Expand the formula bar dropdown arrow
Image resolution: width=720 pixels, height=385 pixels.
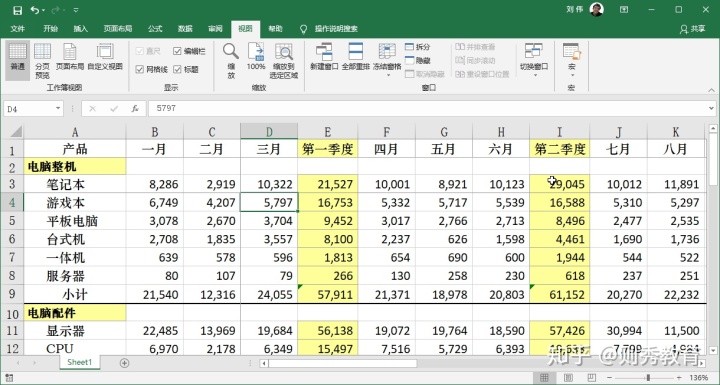click(x=711, y=109)
